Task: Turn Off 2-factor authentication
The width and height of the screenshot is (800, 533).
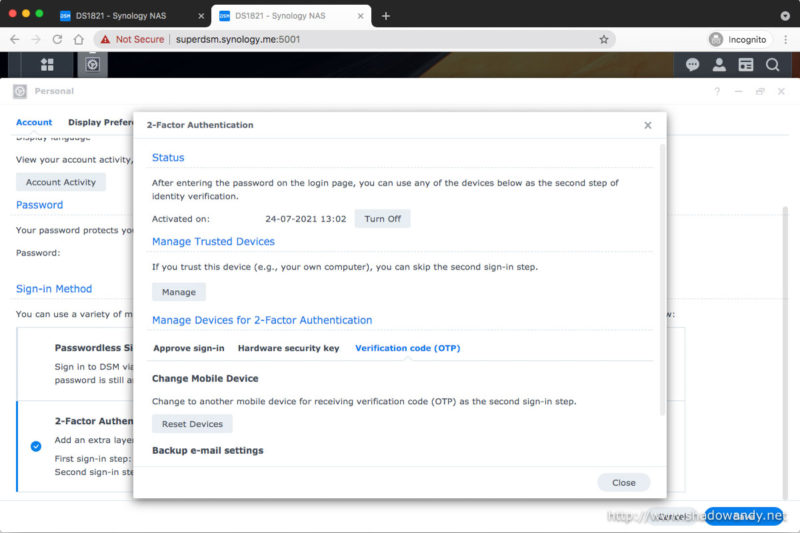Action: (x=382, y=219)
